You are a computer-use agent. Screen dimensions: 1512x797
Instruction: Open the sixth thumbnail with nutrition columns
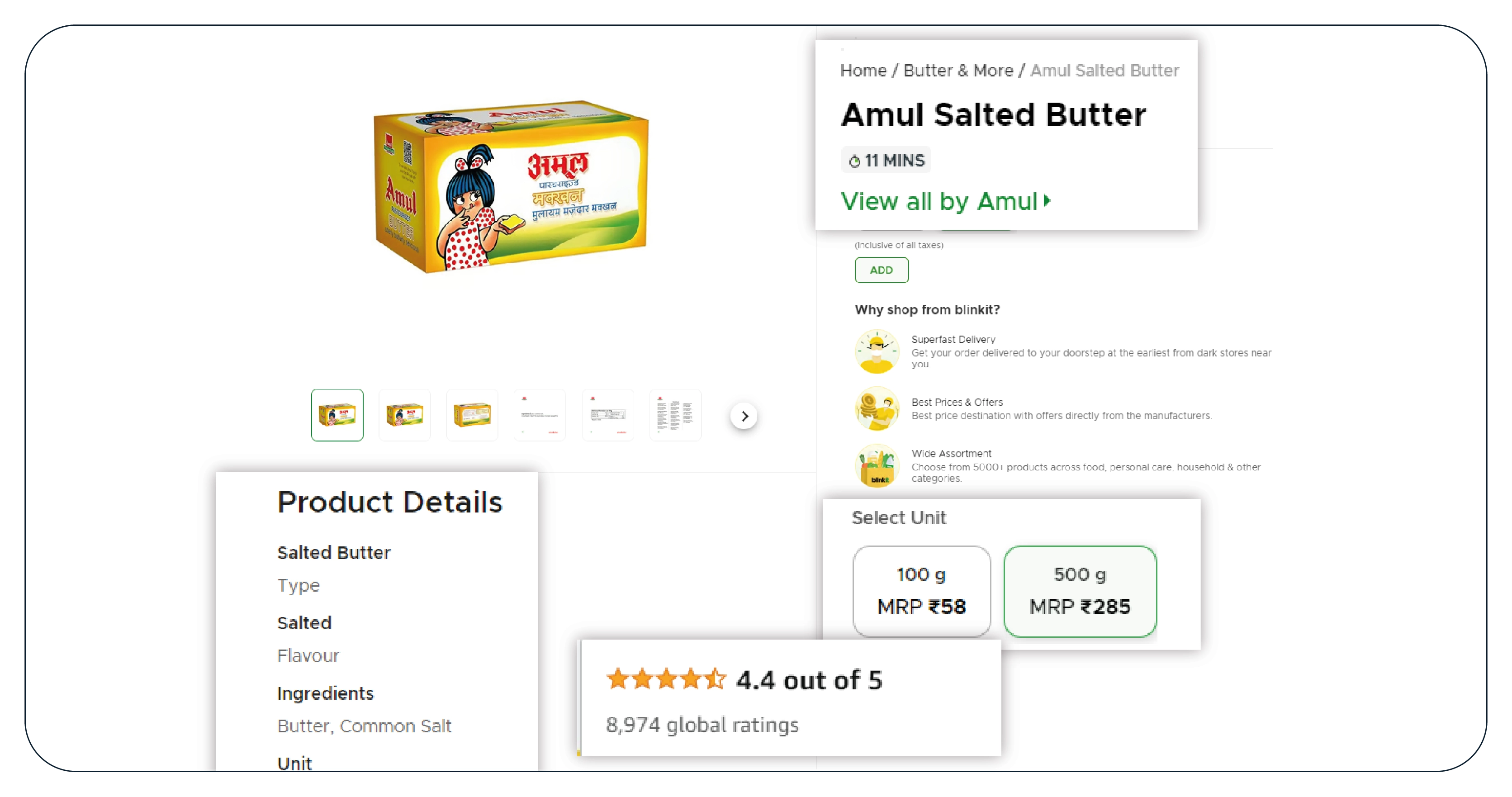676,415
